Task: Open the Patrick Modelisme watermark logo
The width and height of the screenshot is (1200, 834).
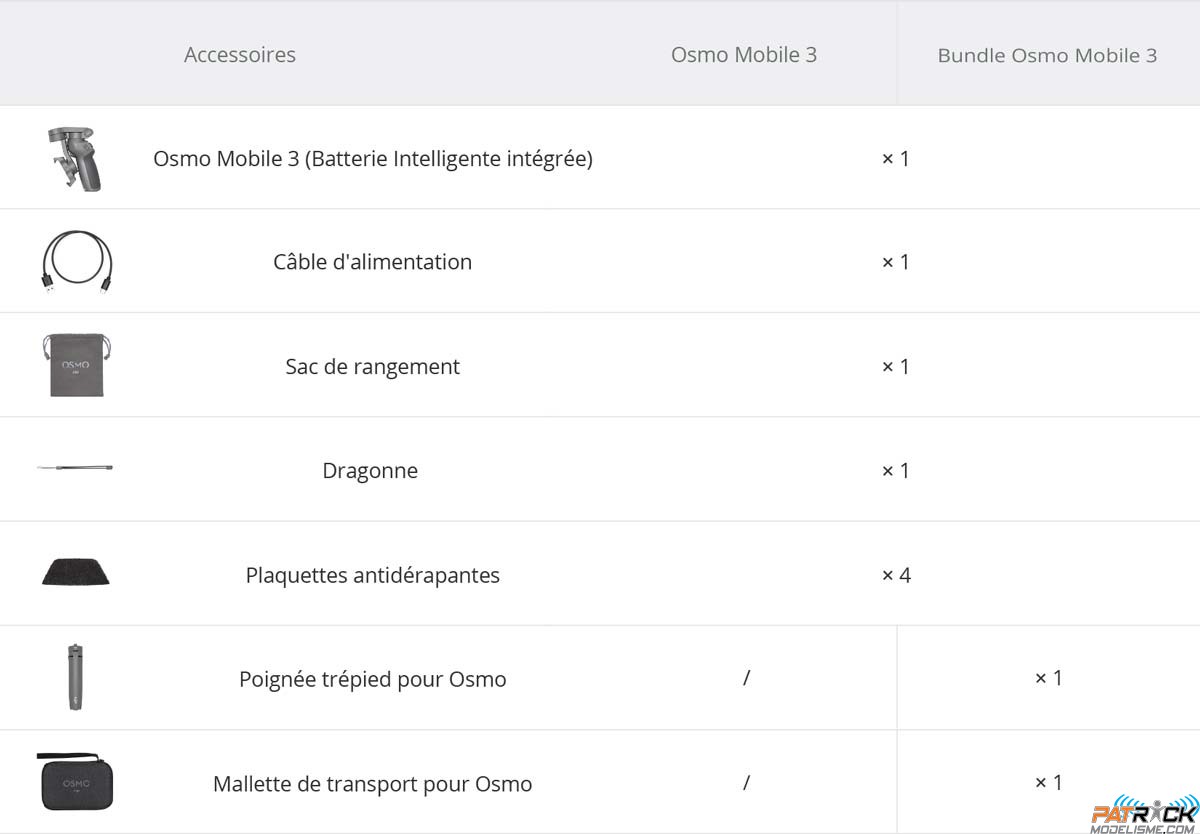Action: 1142,811
